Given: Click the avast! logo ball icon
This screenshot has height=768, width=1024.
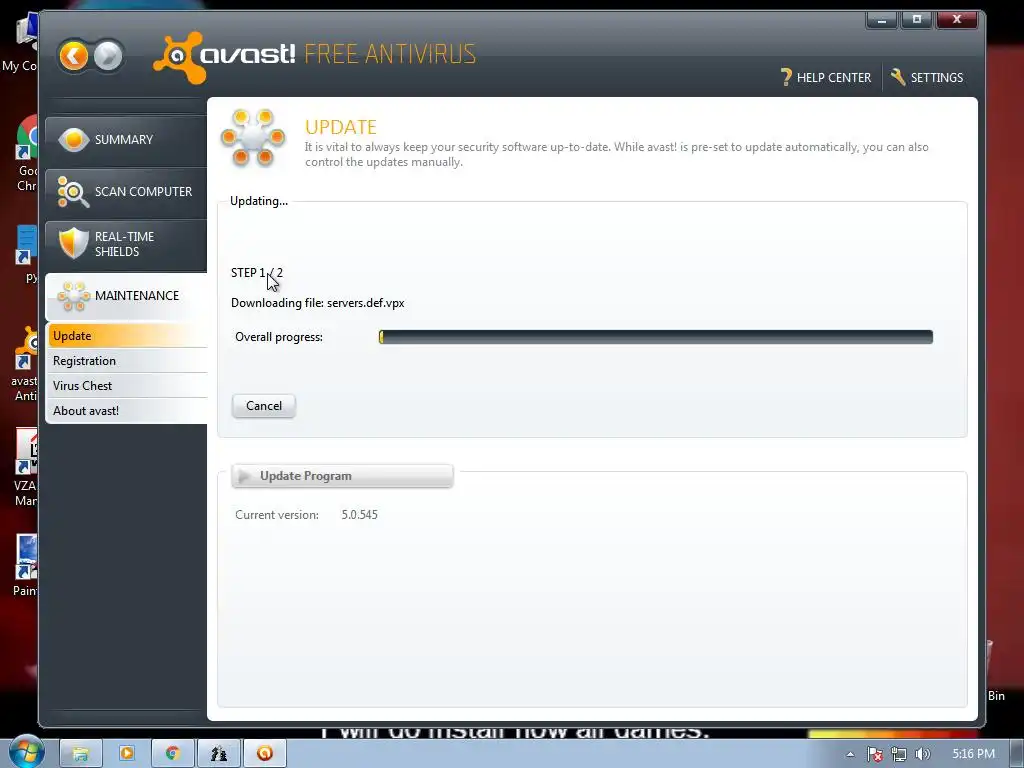Looking at the screenshot, I should tap(178, 57).
